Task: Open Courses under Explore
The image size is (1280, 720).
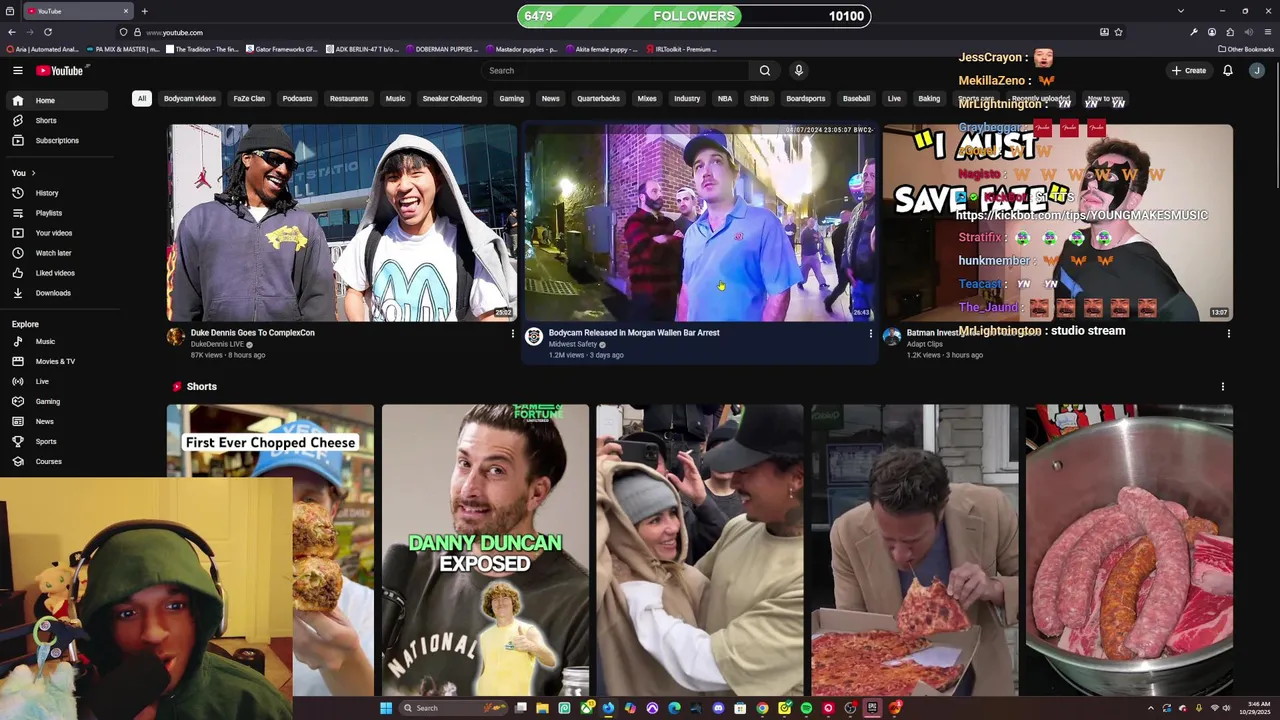Action: (48, 461)
